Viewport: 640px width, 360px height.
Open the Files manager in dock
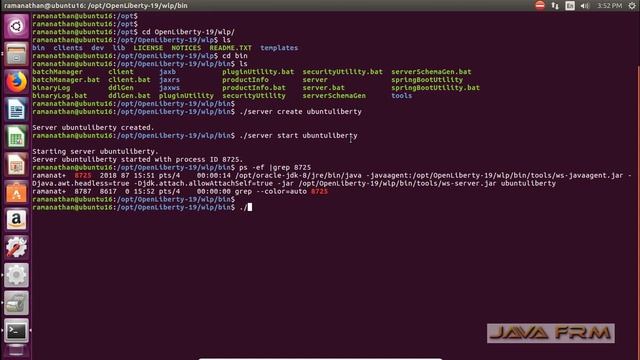(16, 54)
